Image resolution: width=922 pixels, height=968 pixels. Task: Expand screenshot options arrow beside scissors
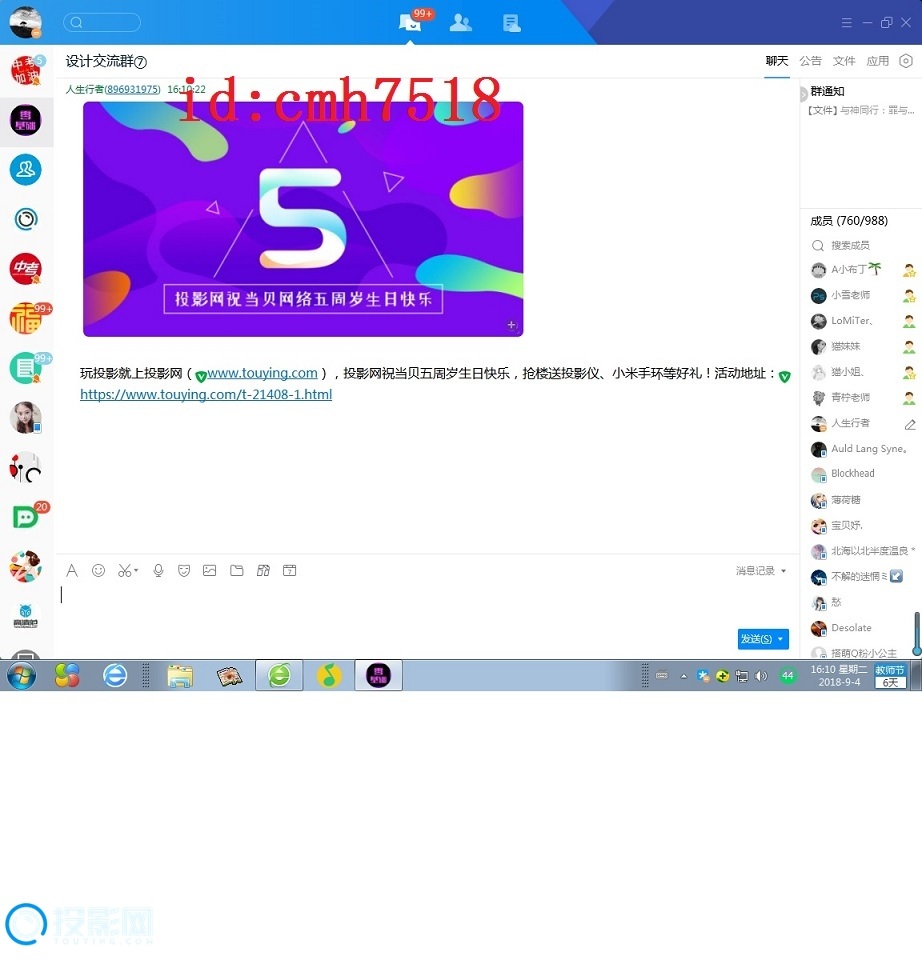[136, 570]
